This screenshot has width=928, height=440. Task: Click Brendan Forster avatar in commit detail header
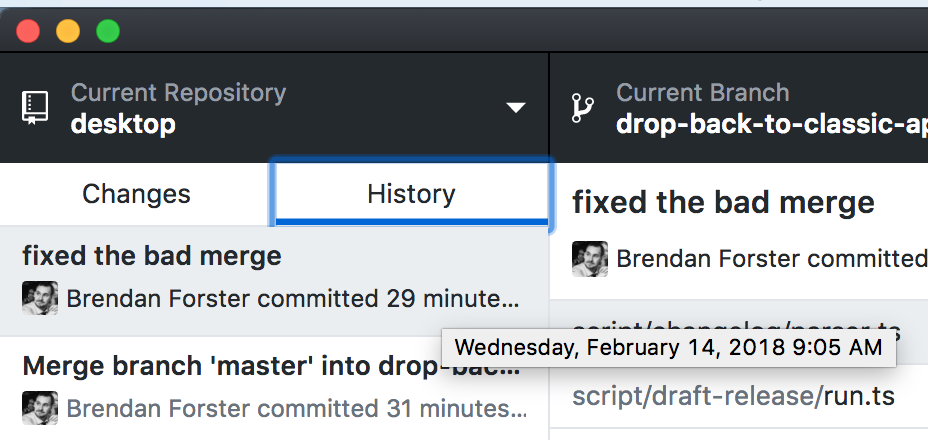(x=590, y=259)
